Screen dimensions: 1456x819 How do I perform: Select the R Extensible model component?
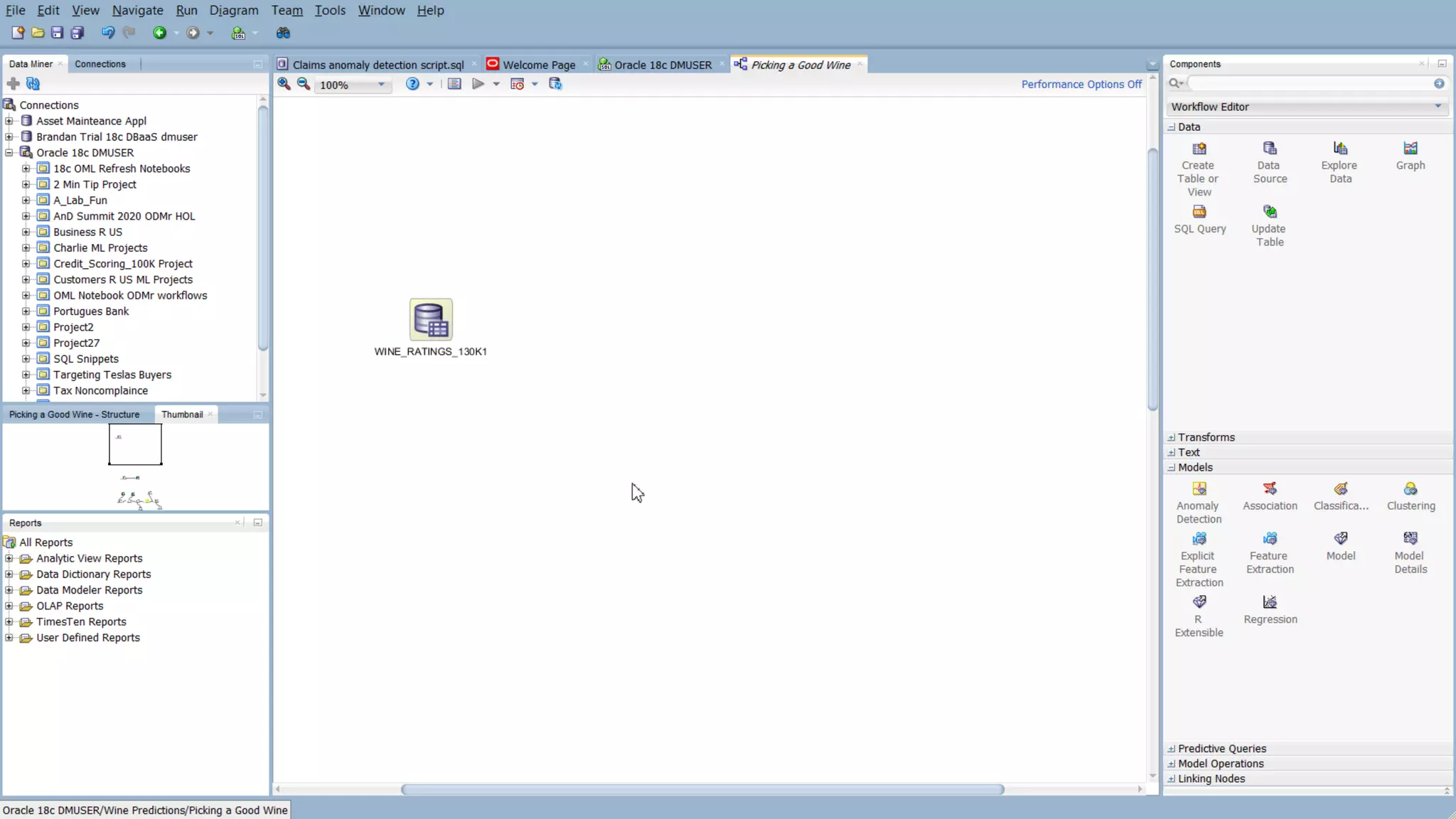(x=1199, y=616)
